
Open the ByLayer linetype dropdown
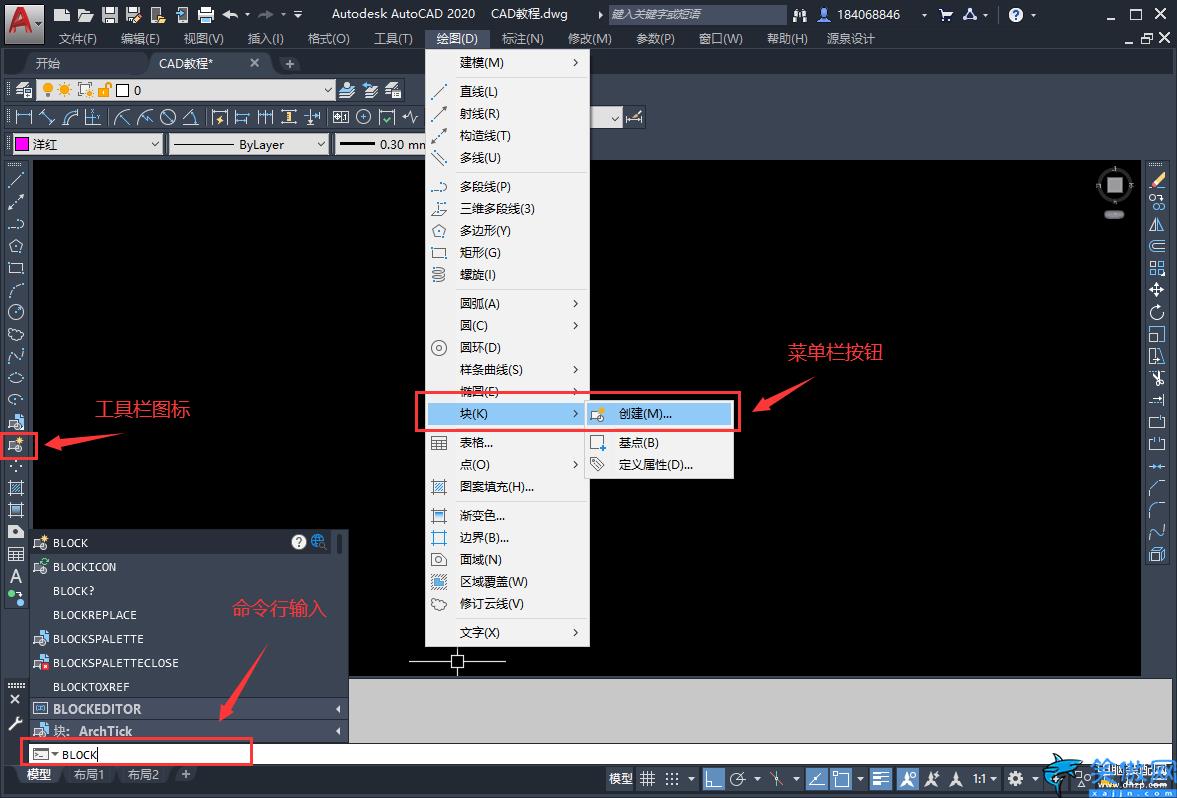point(248,144)
